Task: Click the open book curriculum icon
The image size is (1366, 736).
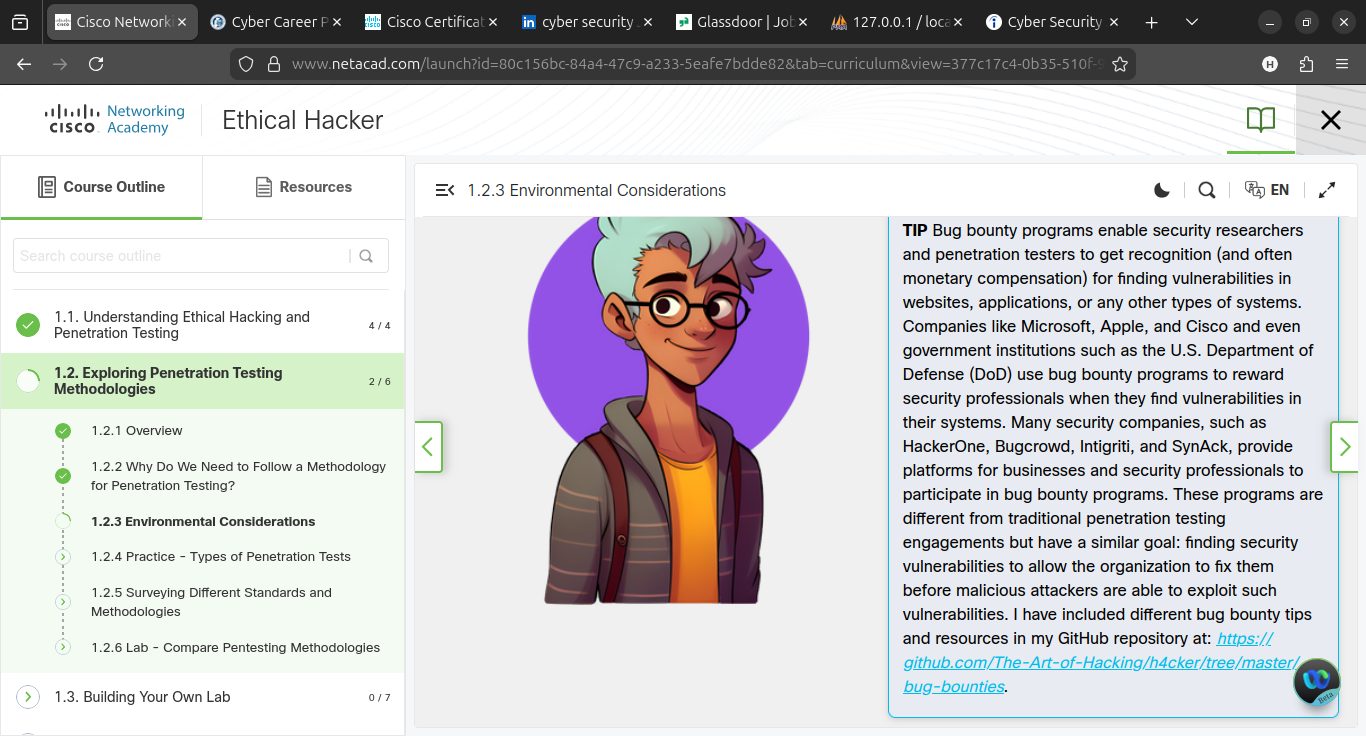Action: point(1261,120)
